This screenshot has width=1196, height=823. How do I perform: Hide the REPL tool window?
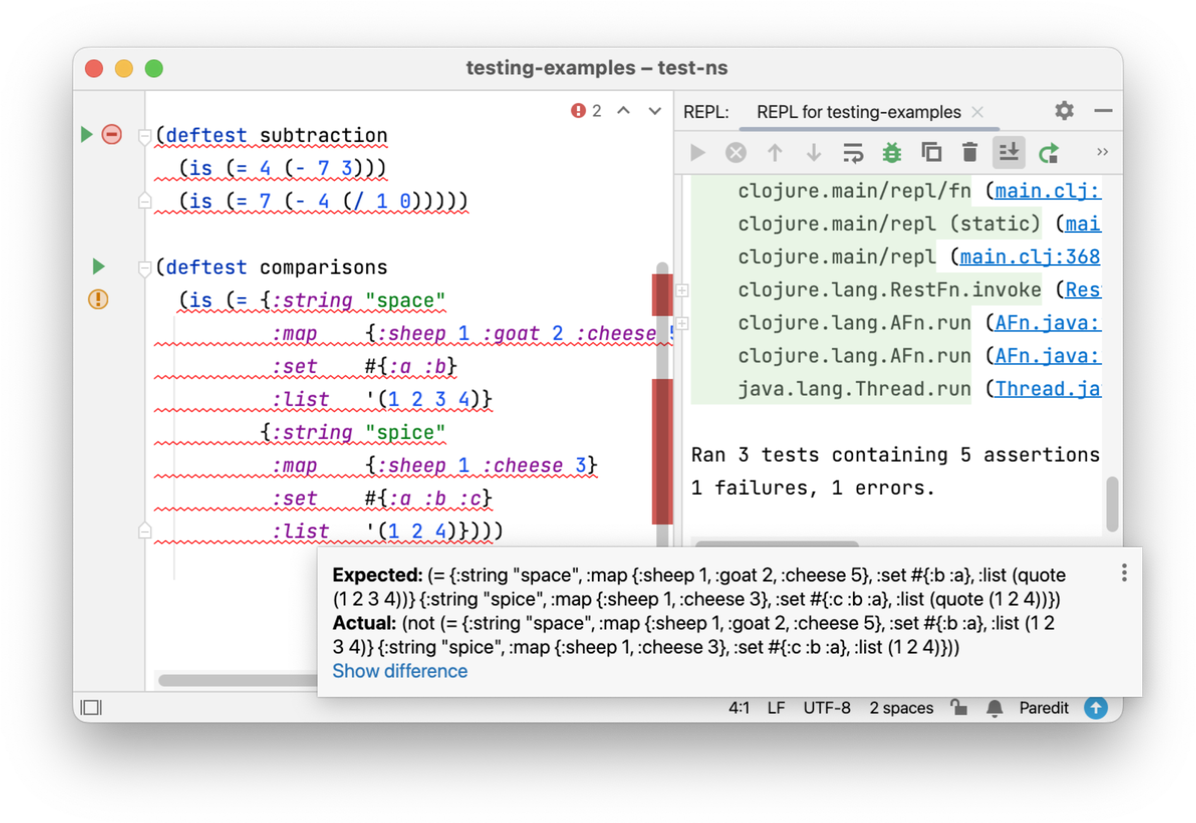coord(1103,111)
